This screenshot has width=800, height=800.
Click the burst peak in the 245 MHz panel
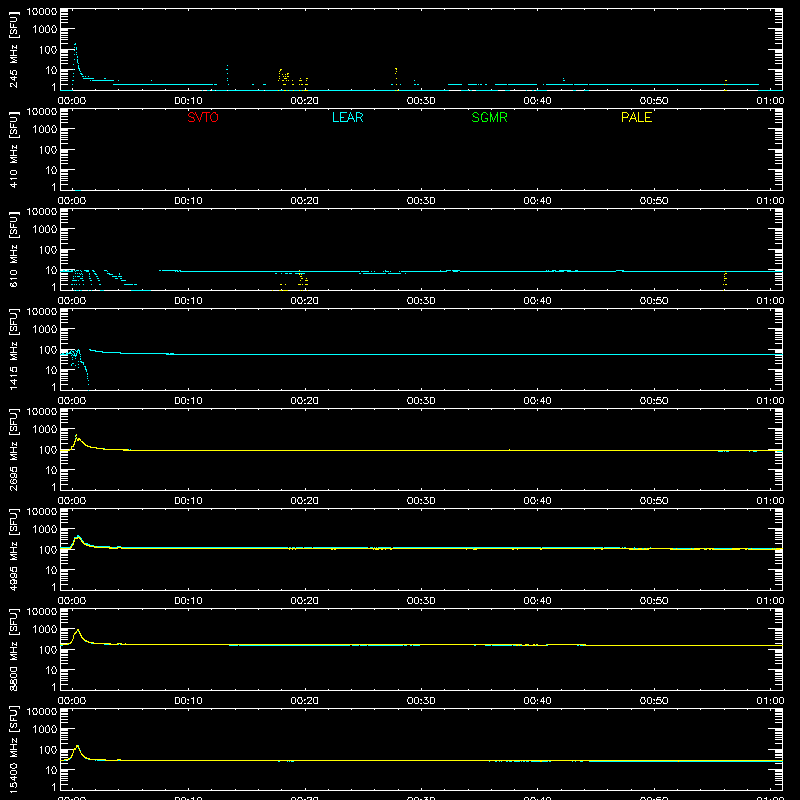tap(76, 45)
